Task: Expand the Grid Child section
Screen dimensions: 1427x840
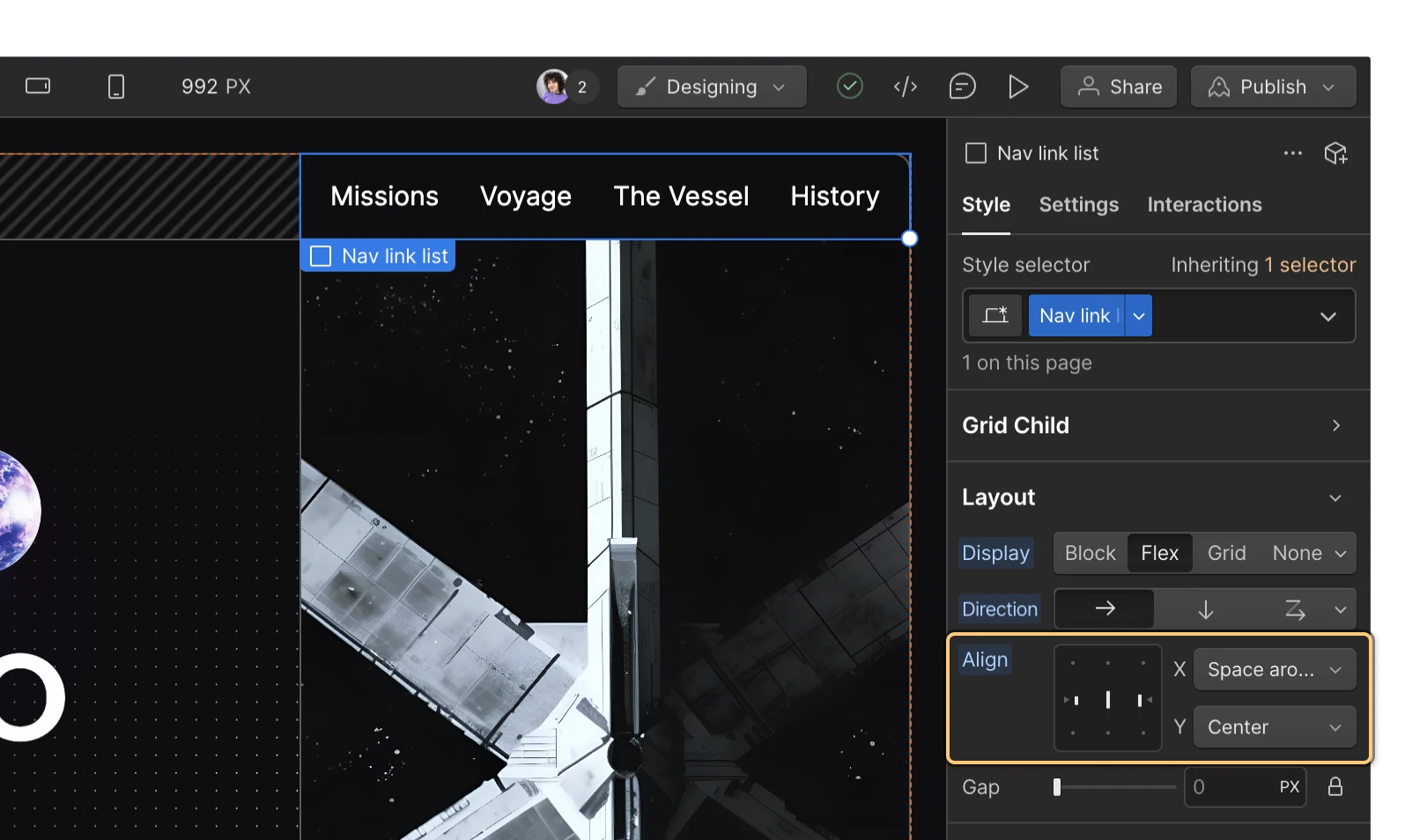Action: (x=1335, y=425)
